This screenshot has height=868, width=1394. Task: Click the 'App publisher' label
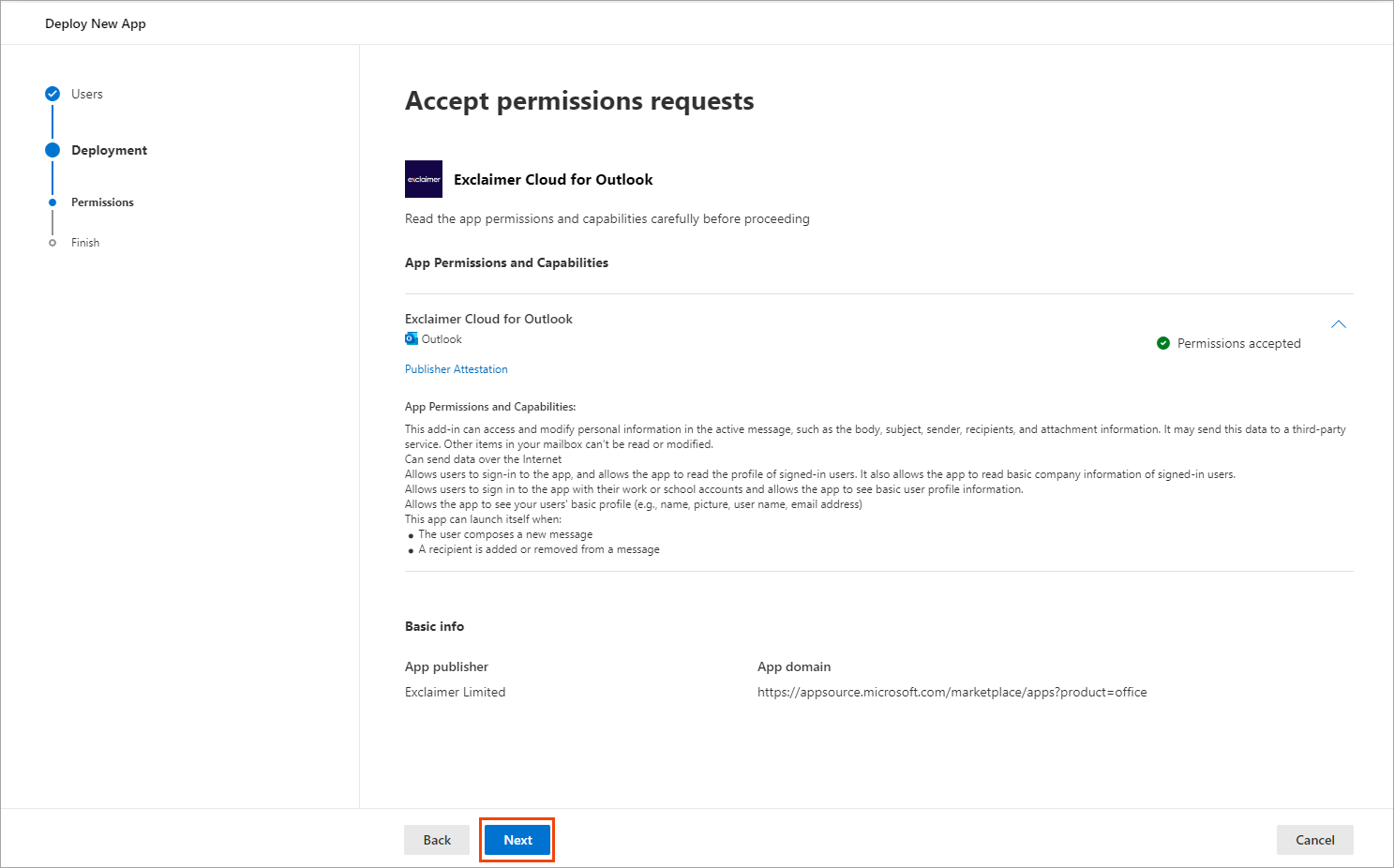(446, 666)
